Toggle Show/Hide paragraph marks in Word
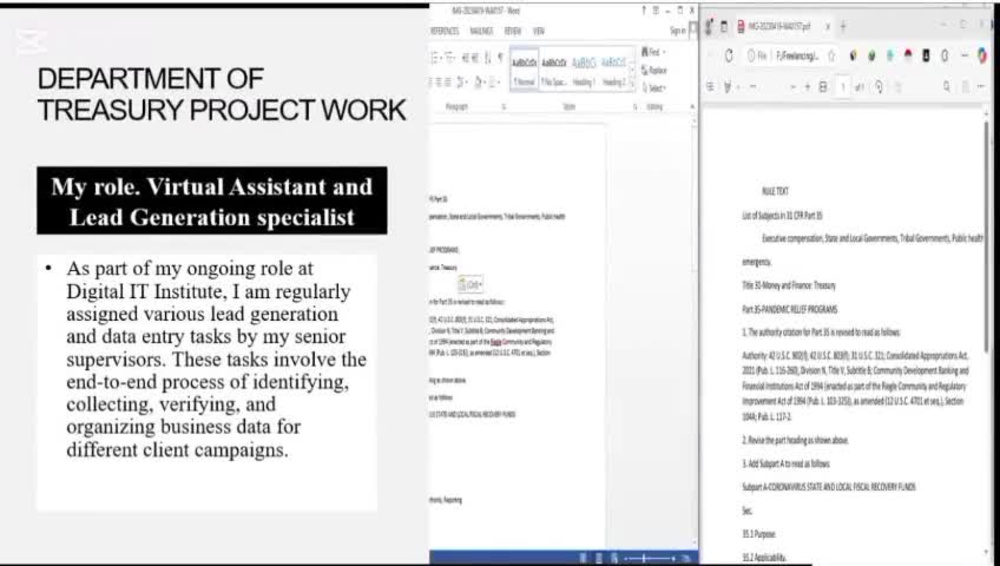The image size is (1000, 566). pyautogui.click(x=500, y=58)
